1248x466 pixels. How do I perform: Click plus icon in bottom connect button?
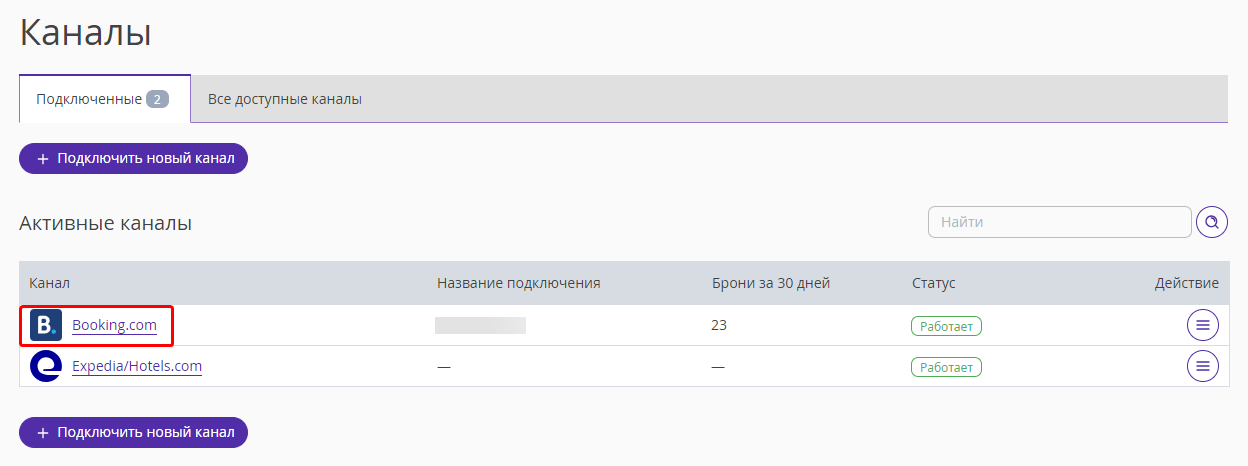[43, 432]
